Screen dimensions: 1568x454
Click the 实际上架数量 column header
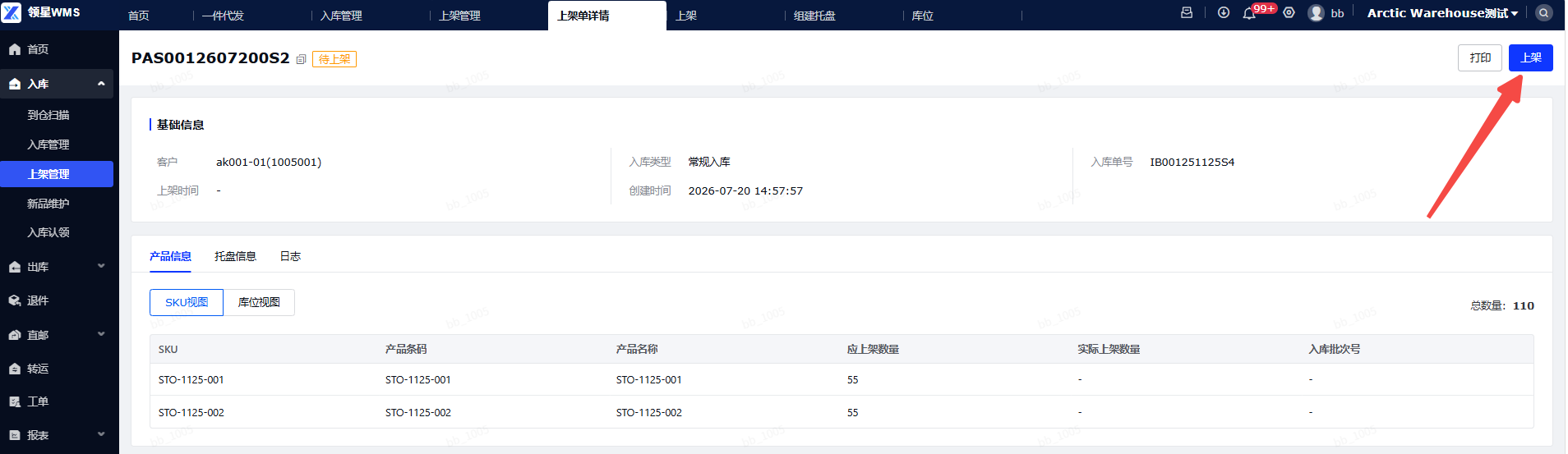coord(1109,349)
